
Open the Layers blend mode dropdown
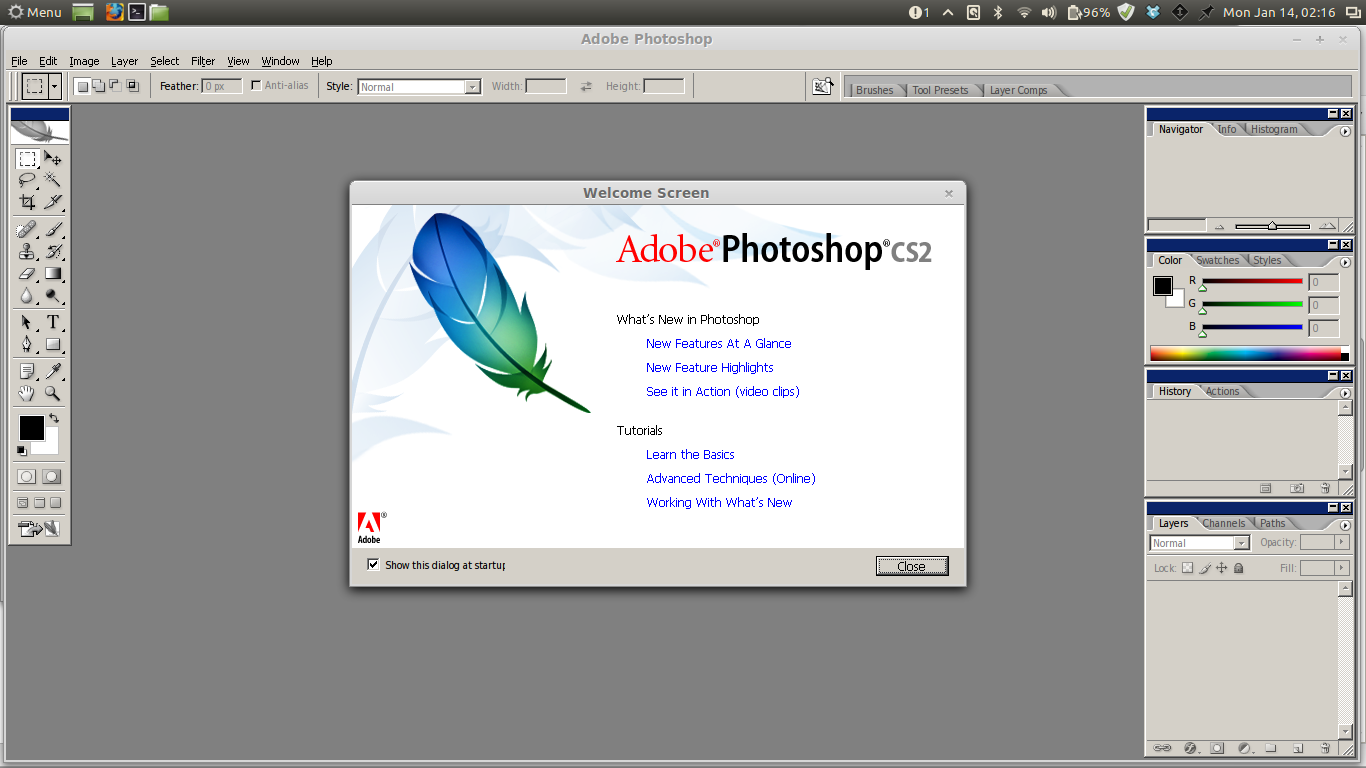[1242, 543]
